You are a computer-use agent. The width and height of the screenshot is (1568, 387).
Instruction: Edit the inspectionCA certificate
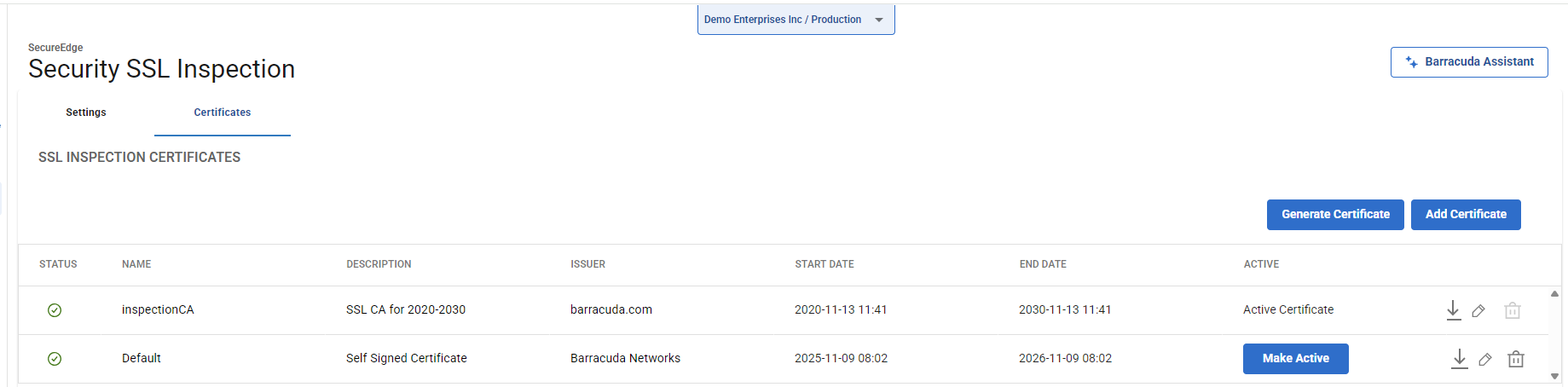pos(1478,311)
